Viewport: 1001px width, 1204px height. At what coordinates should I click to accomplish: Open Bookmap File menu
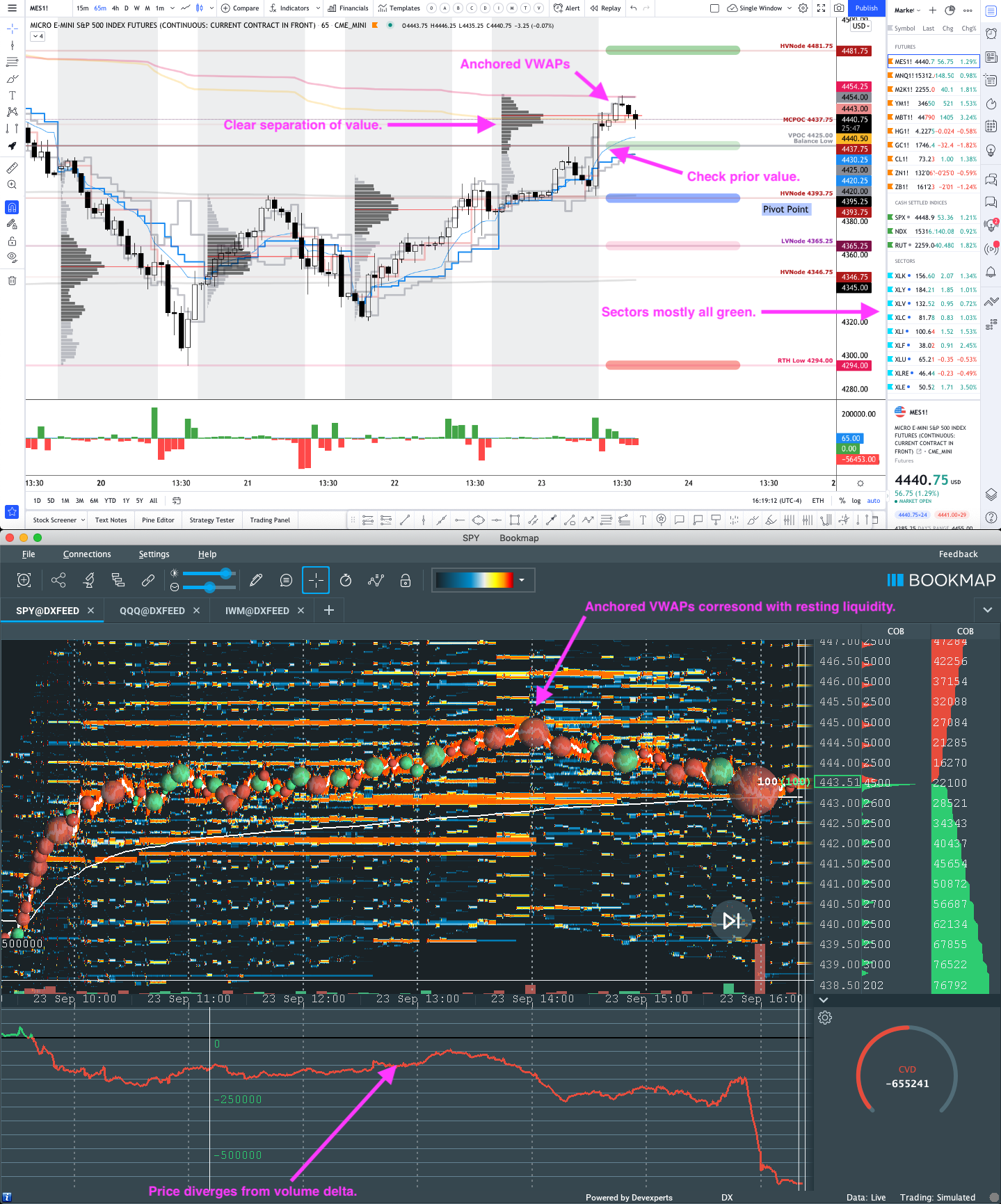pyautogui.click(x=29, y=554)
